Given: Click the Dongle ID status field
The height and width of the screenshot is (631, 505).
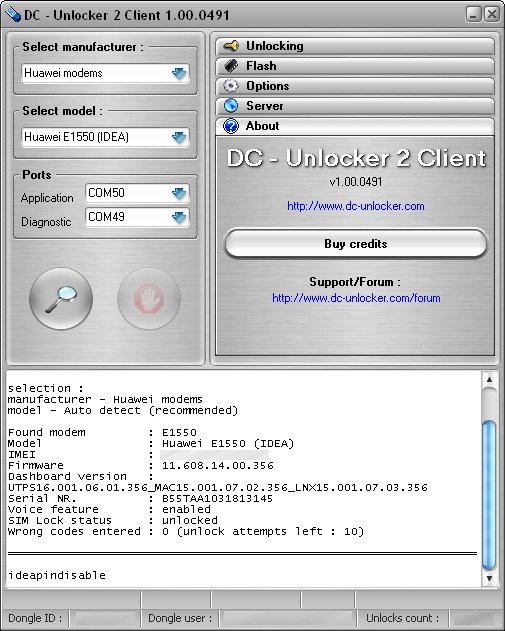Looking at the screenshot, I should tap(105, 618).
